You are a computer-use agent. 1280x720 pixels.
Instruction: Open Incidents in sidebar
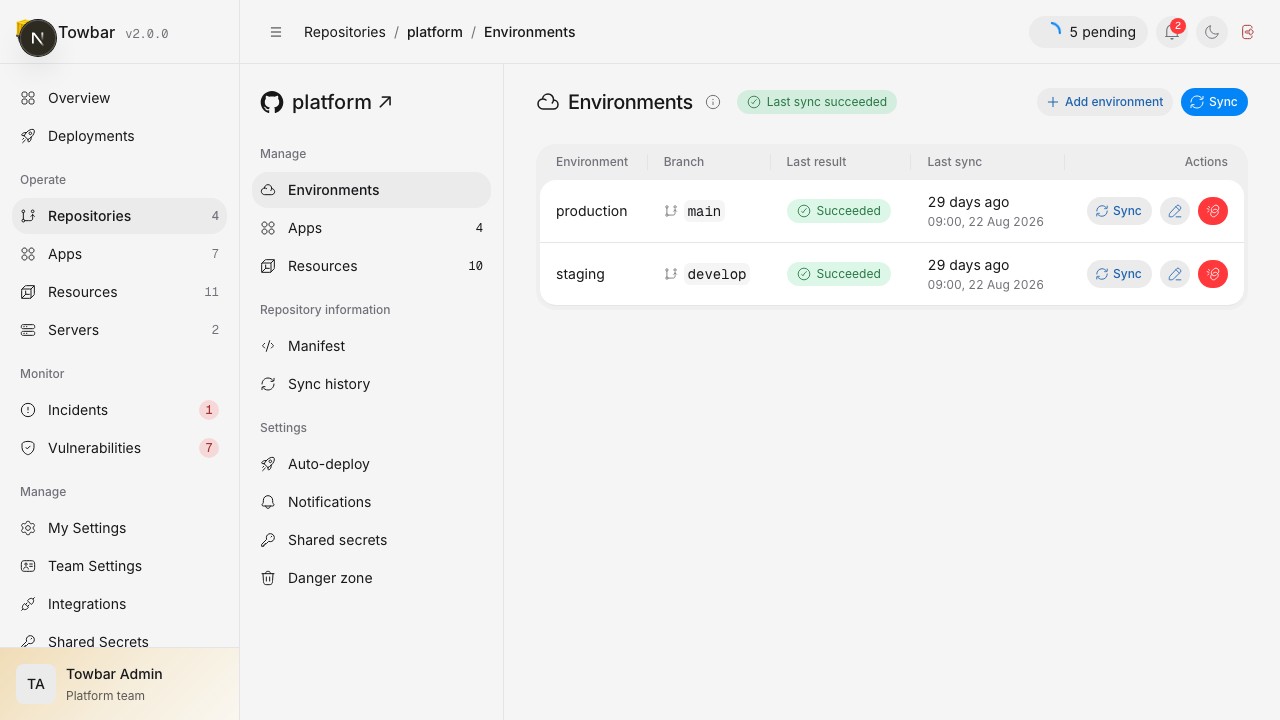click(x=120, y=410)
